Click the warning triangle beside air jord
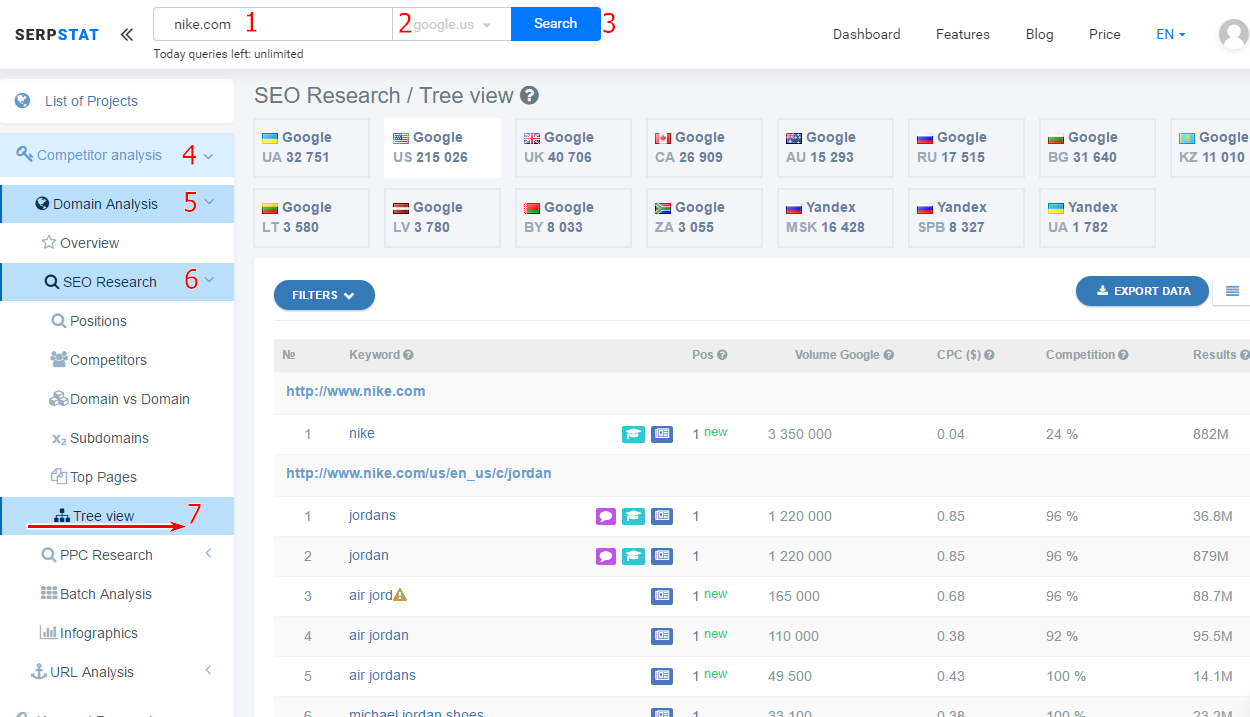The width and height of the screenshot is (1250, 717). tap(400, 594)
